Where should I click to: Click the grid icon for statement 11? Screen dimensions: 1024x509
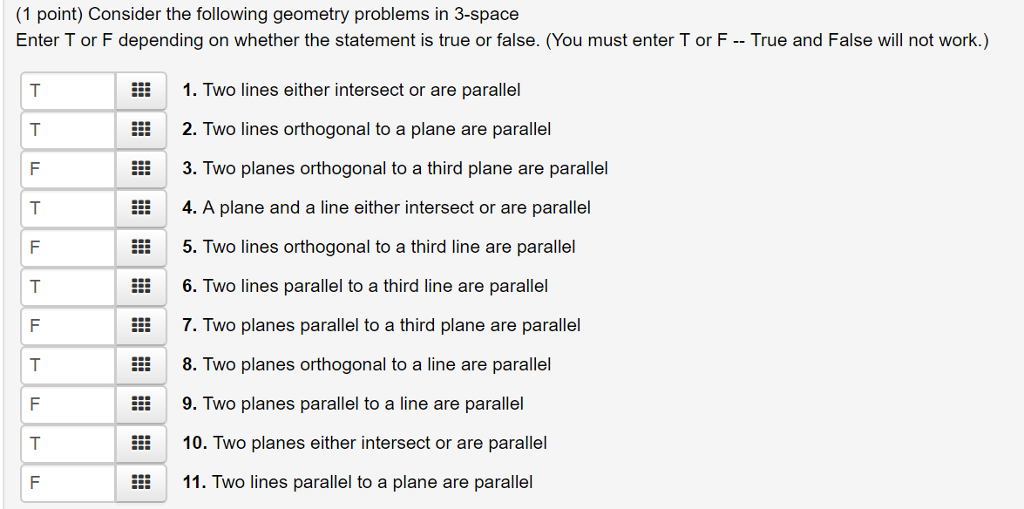(141, 482)
